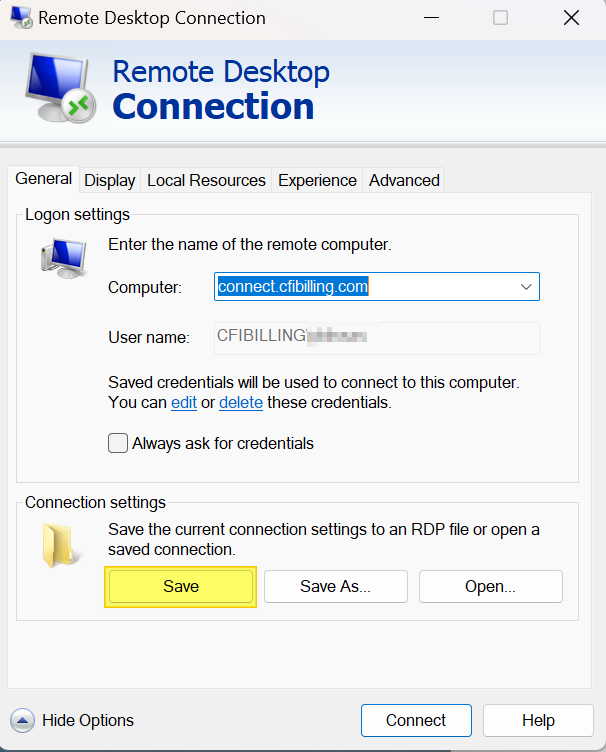Click the Hide Options arrow icon
Viewport: 606px width, 752px height.
(22, 720)
